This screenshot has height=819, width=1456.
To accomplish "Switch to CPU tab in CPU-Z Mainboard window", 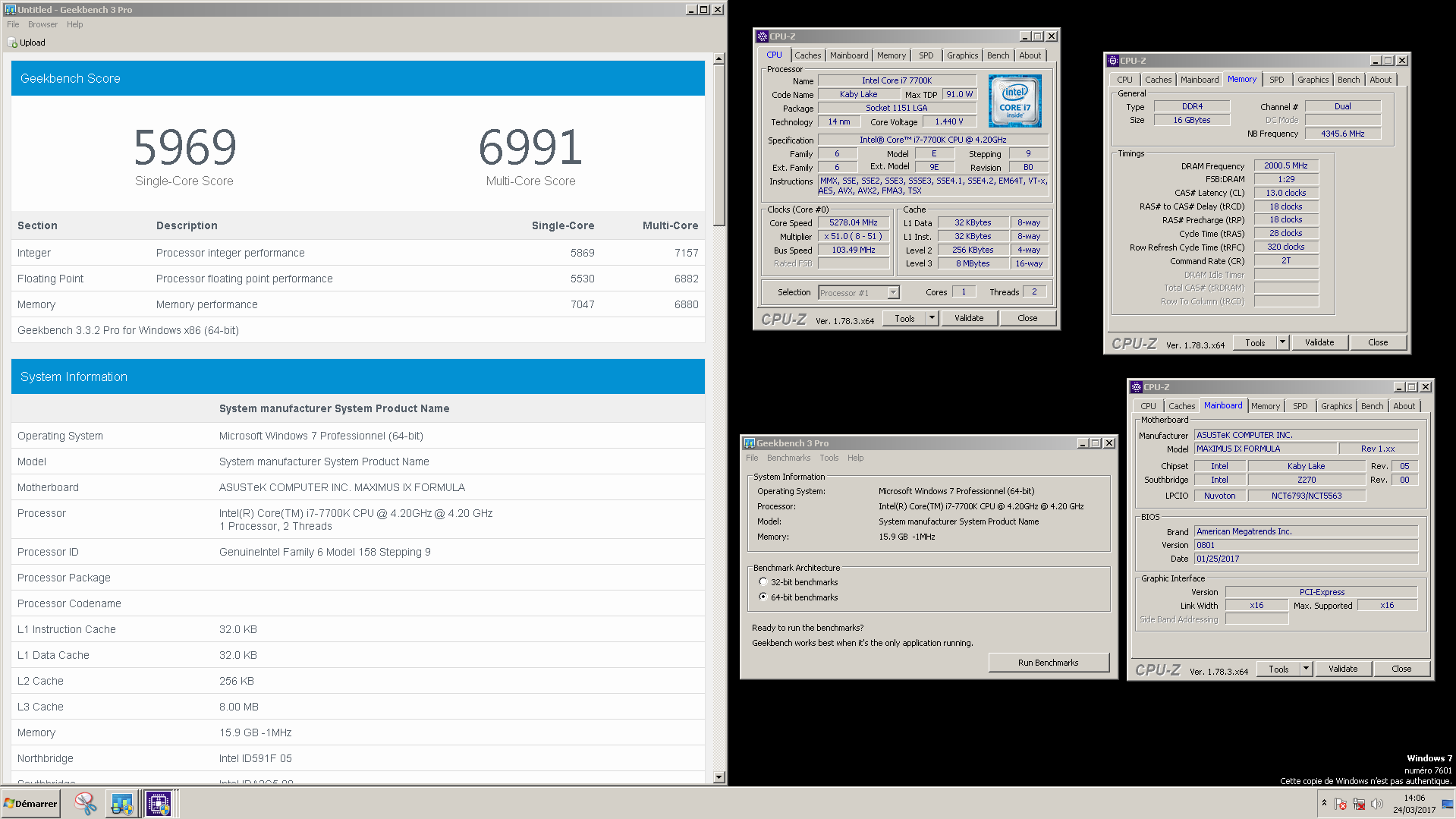I will point(1149,406).
